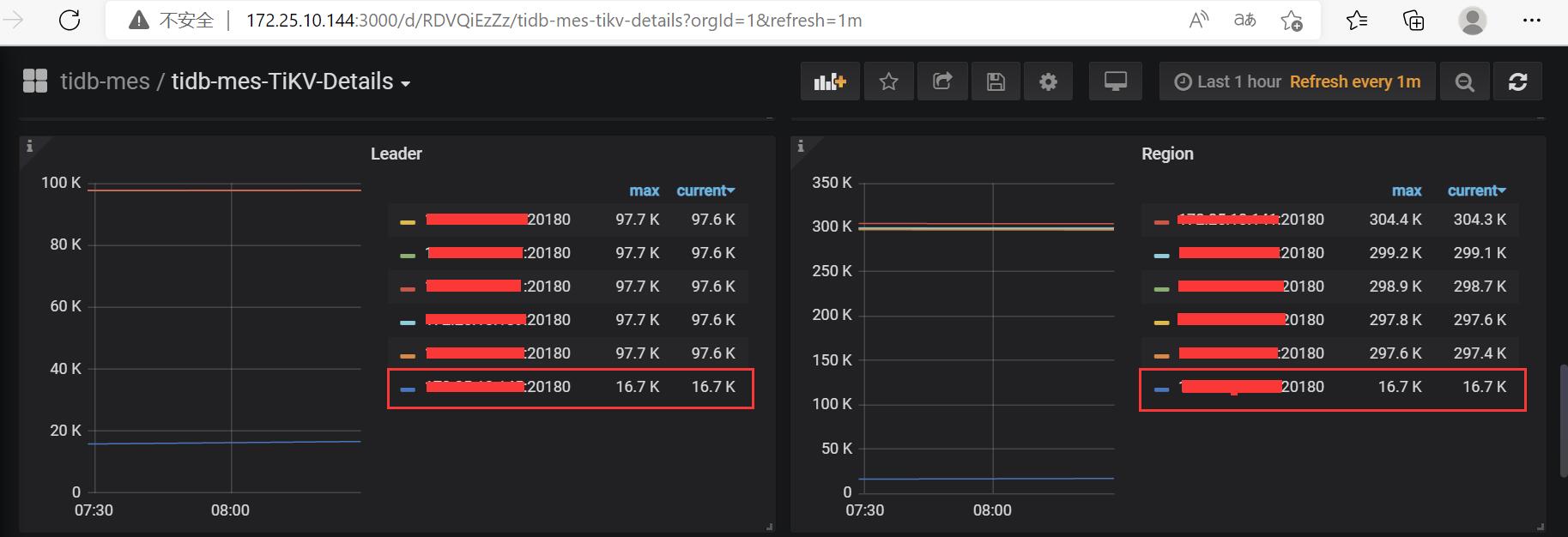Image resolution: width=1568 pixels, height=537 pixels.
Task: Open the browser profile avatar
Action: click(1473, 20)
